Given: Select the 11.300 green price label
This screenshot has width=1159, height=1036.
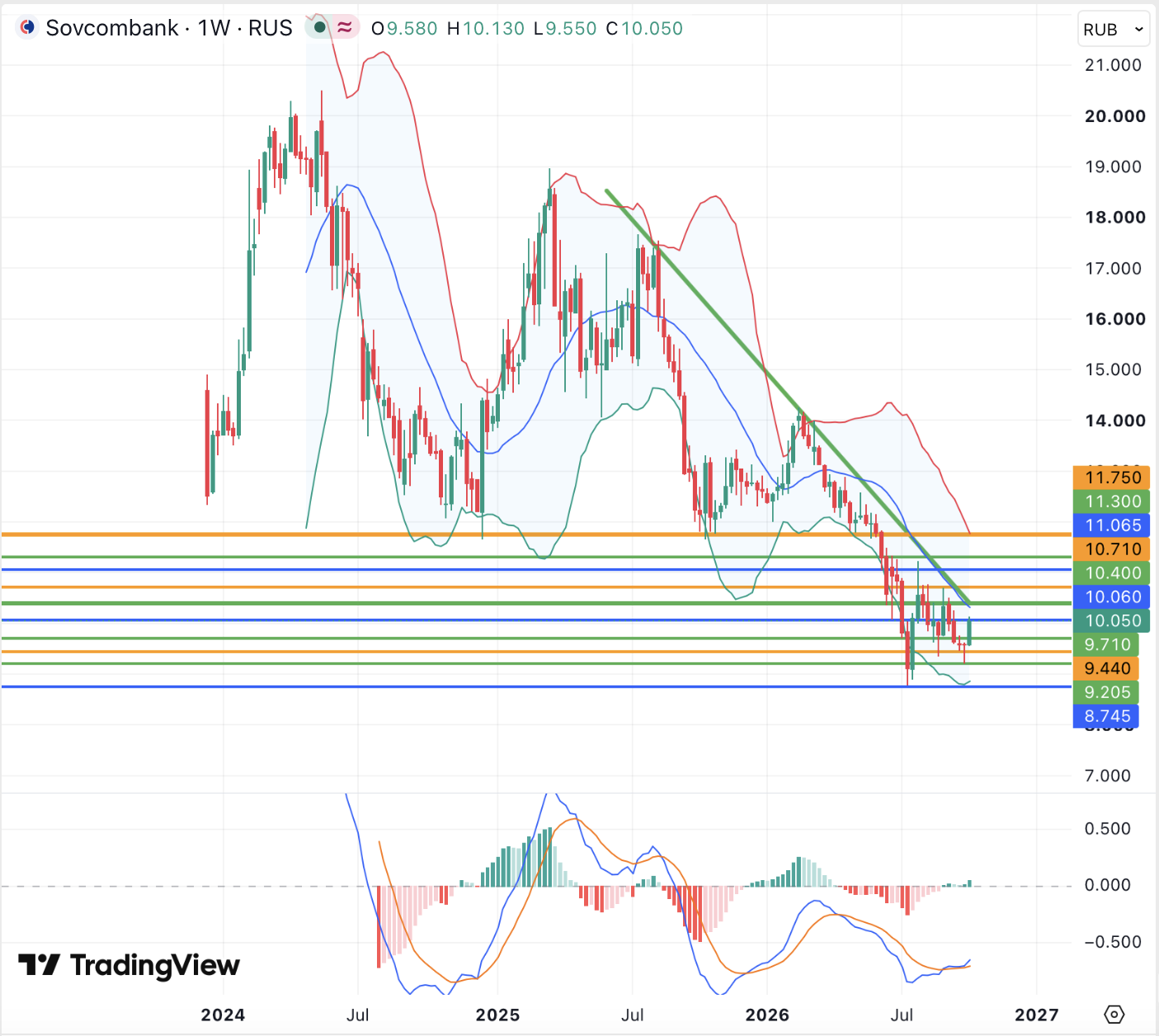Looking at the screenshot, I should (x=1113, y=502).
